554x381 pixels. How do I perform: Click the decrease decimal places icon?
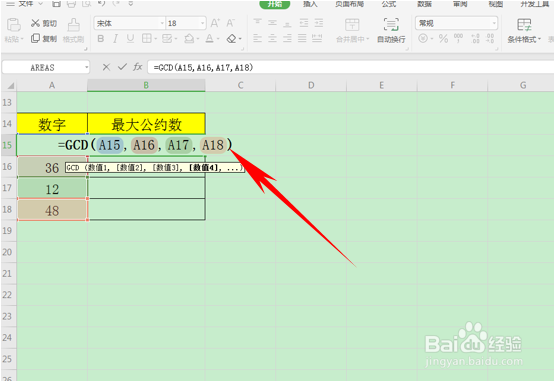490,38
